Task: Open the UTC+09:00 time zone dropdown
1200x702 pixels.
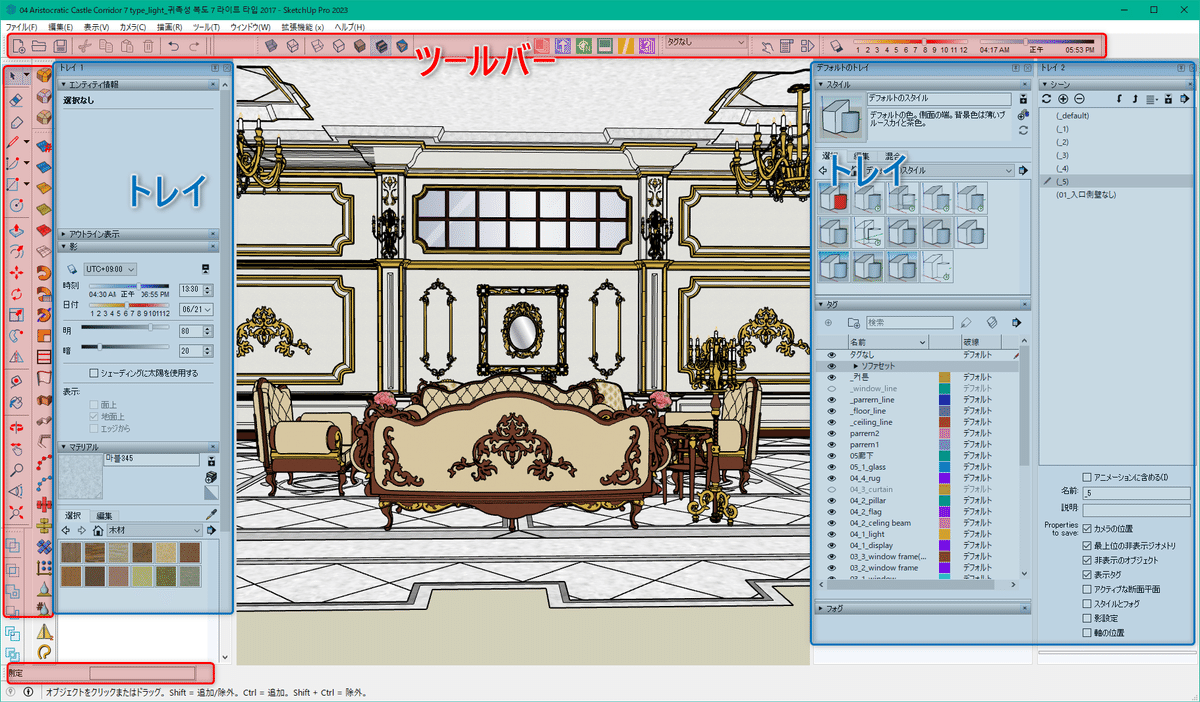Action: (110, 268)
